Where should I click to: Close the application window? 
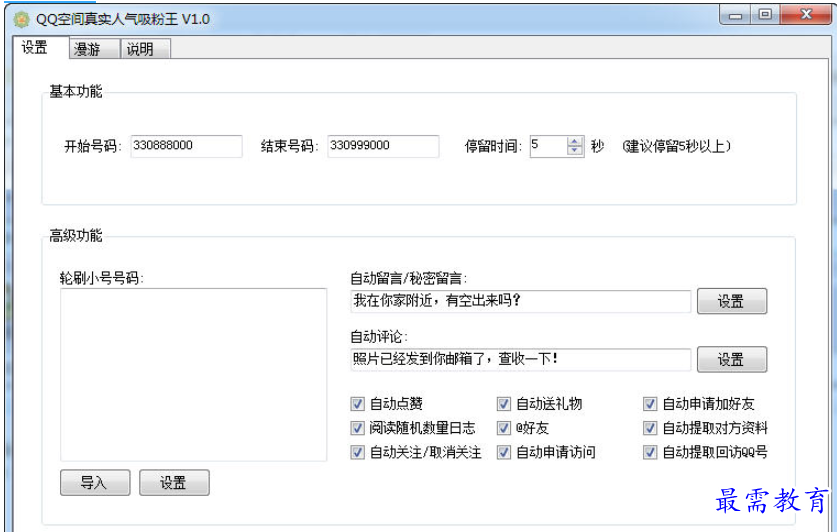806,15
